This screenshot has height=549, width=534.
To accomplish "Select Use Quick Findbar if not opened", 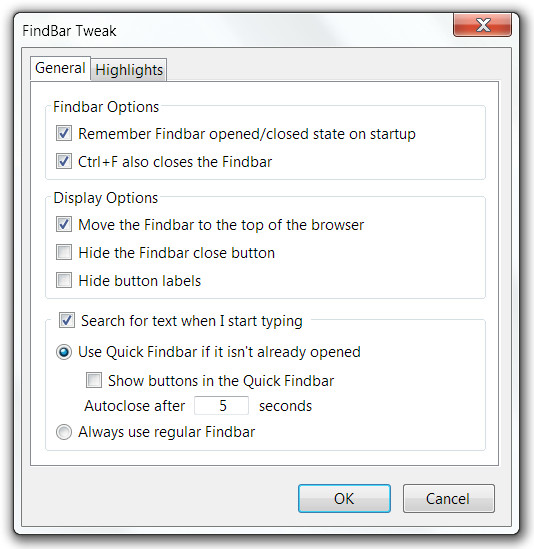I will pyautogui.click(x=64, y=352).
